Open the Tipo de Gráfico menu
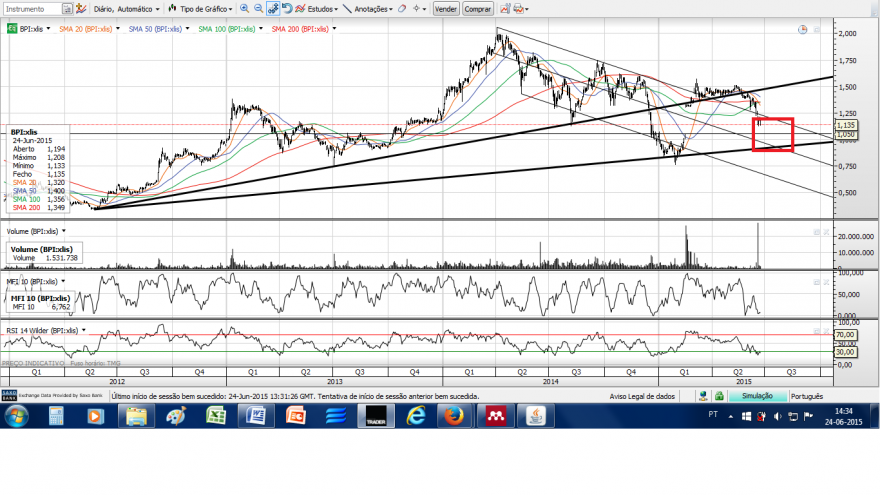The width and height of the screenshot is (880, 495). (200, 9)
